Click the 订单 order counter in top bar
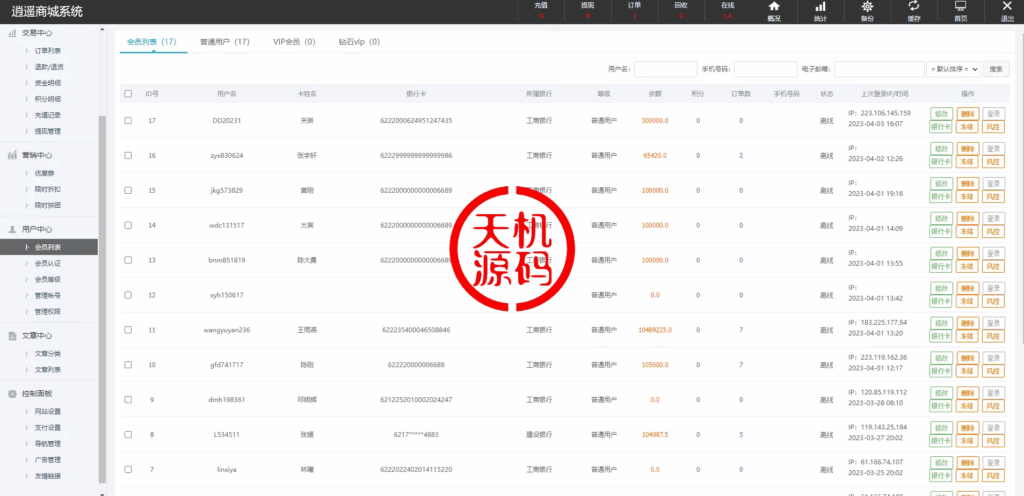This screenshot has width=1024, height=496. point(634,11)
